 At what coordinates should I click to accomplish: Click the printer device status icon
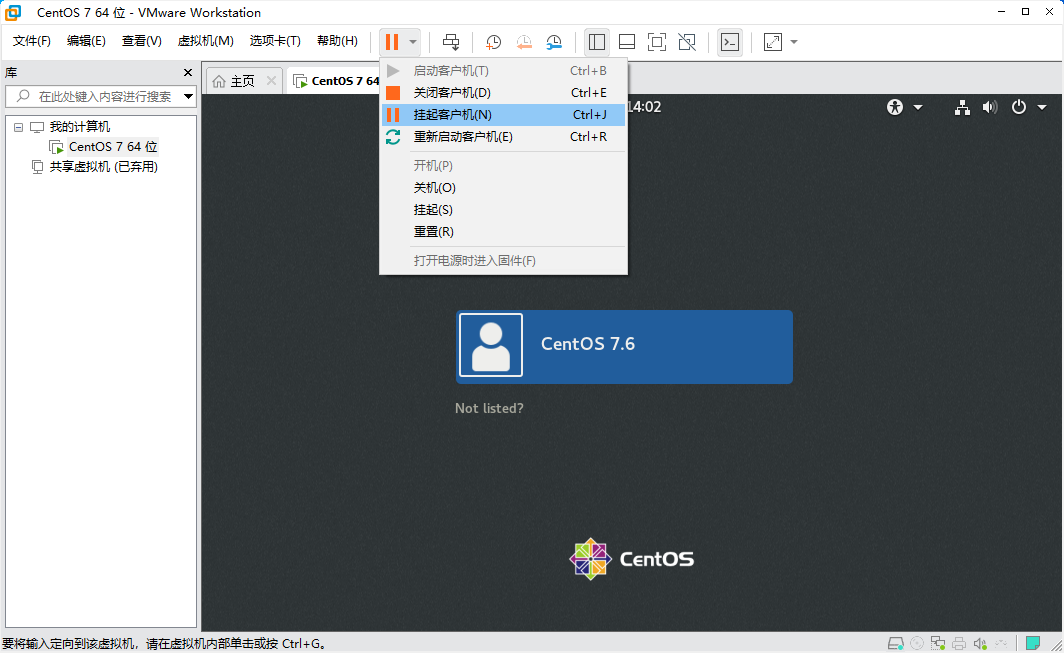coord(958,643)
